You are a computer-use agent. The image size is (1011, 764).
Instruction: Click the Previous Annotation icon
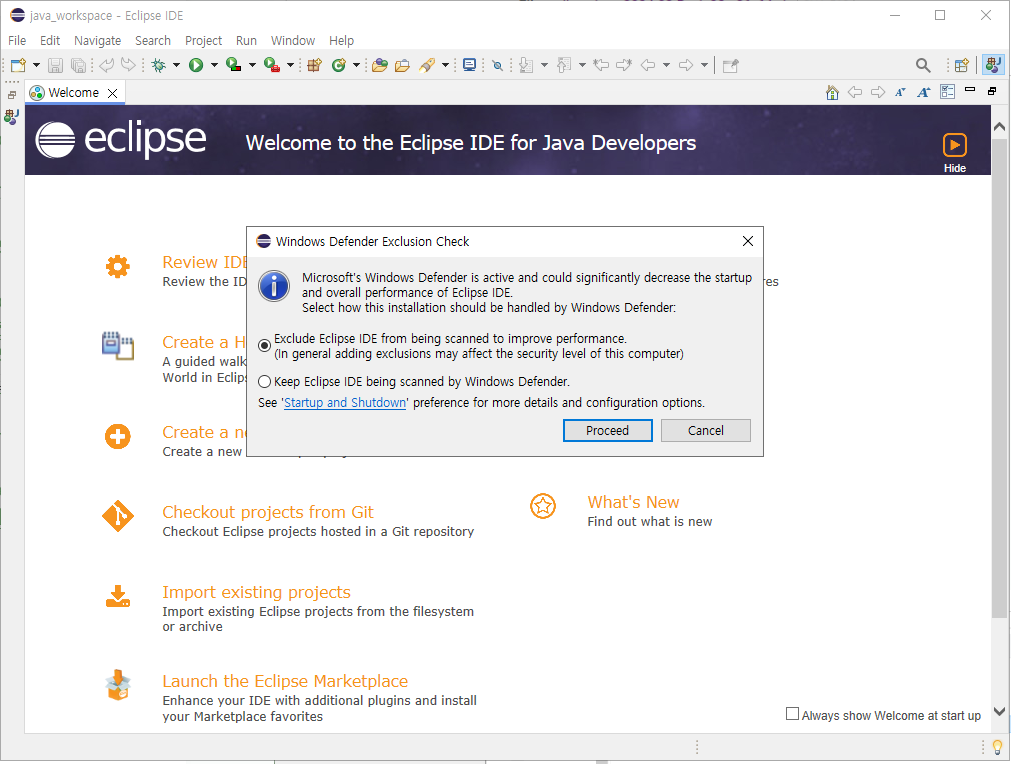564,65
